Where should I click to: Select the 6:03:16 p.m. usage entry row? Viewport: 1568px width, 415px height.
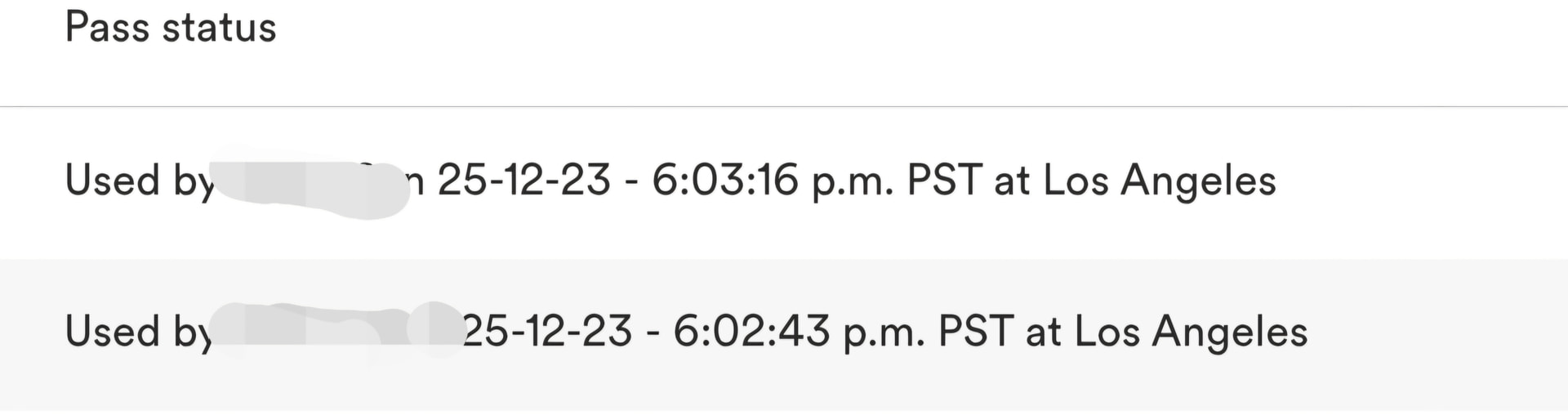(784, 181)
